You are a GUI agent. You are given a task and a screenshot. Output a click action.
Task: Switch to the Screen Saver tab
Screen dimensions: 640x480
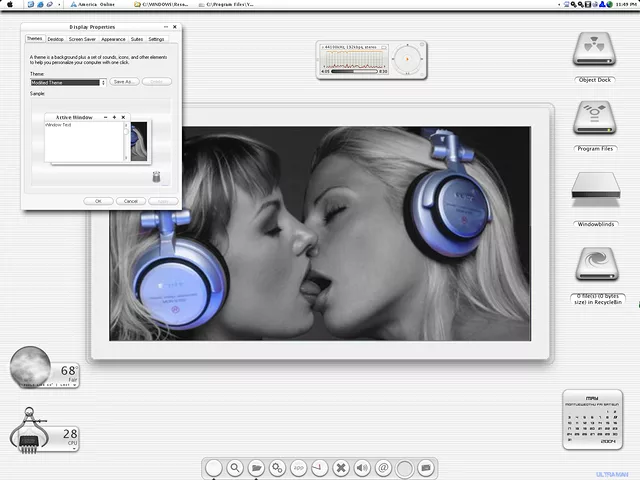(x=83, y=39)
